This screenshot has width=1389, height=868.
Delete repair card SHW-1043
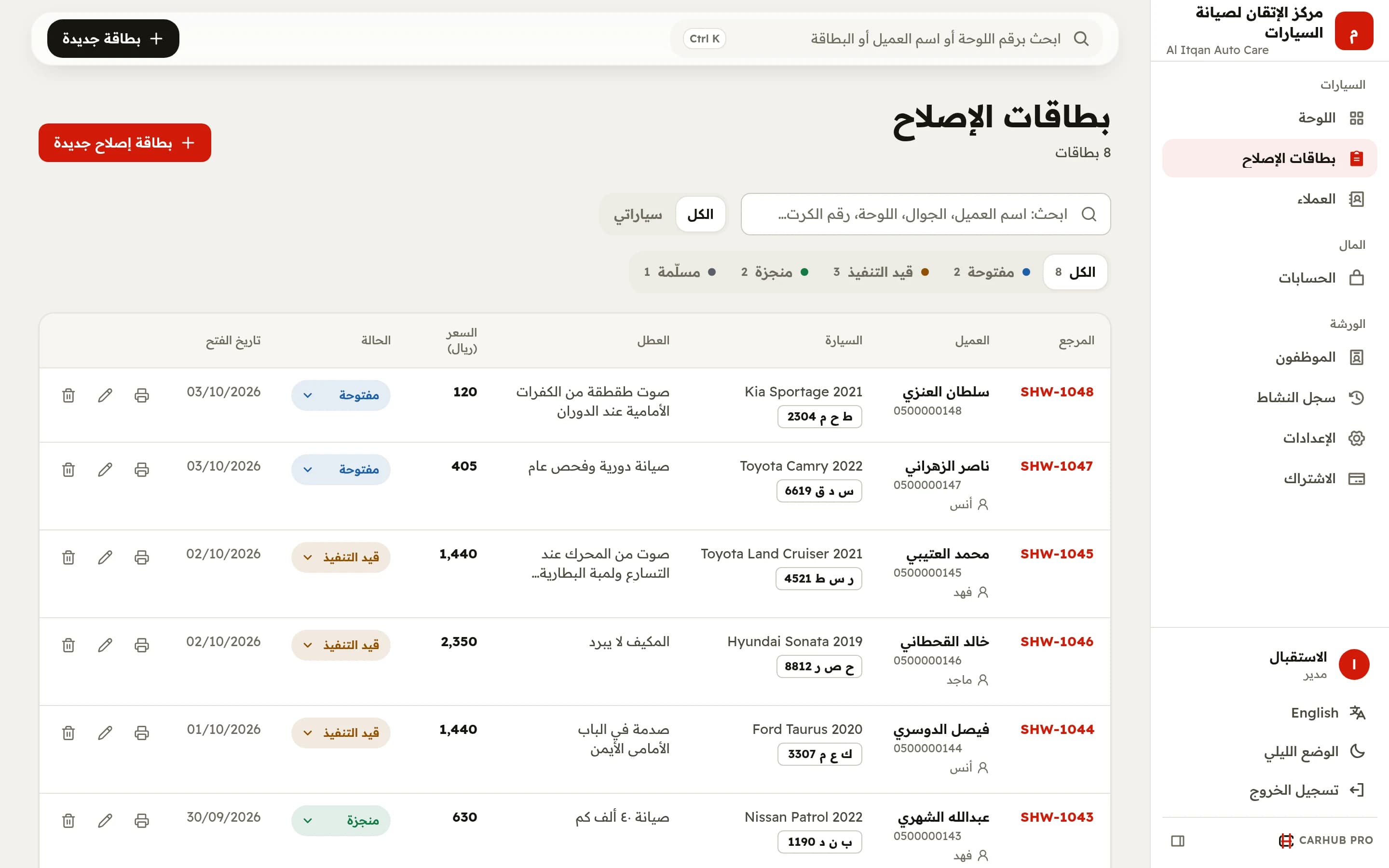68,821
